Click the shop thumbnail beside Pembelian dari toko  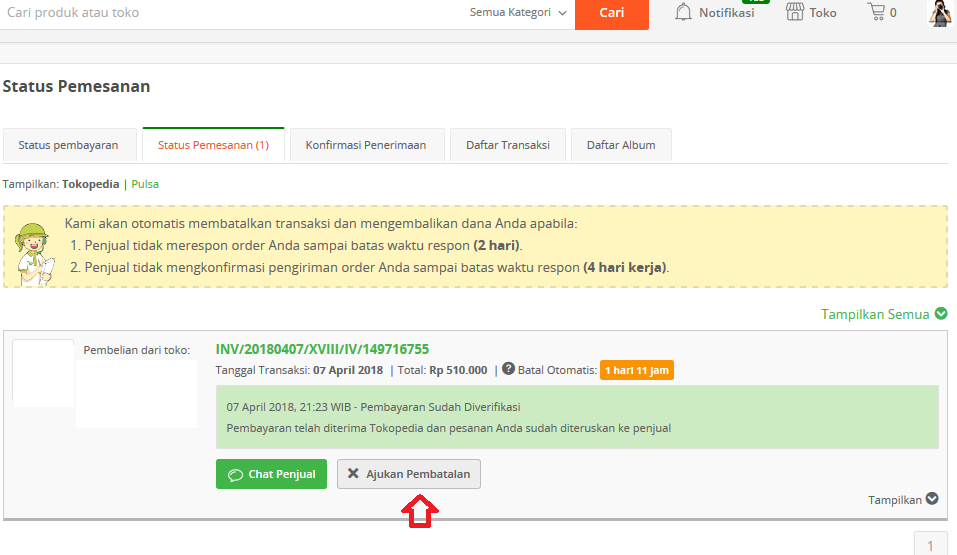tap(43, 372)
